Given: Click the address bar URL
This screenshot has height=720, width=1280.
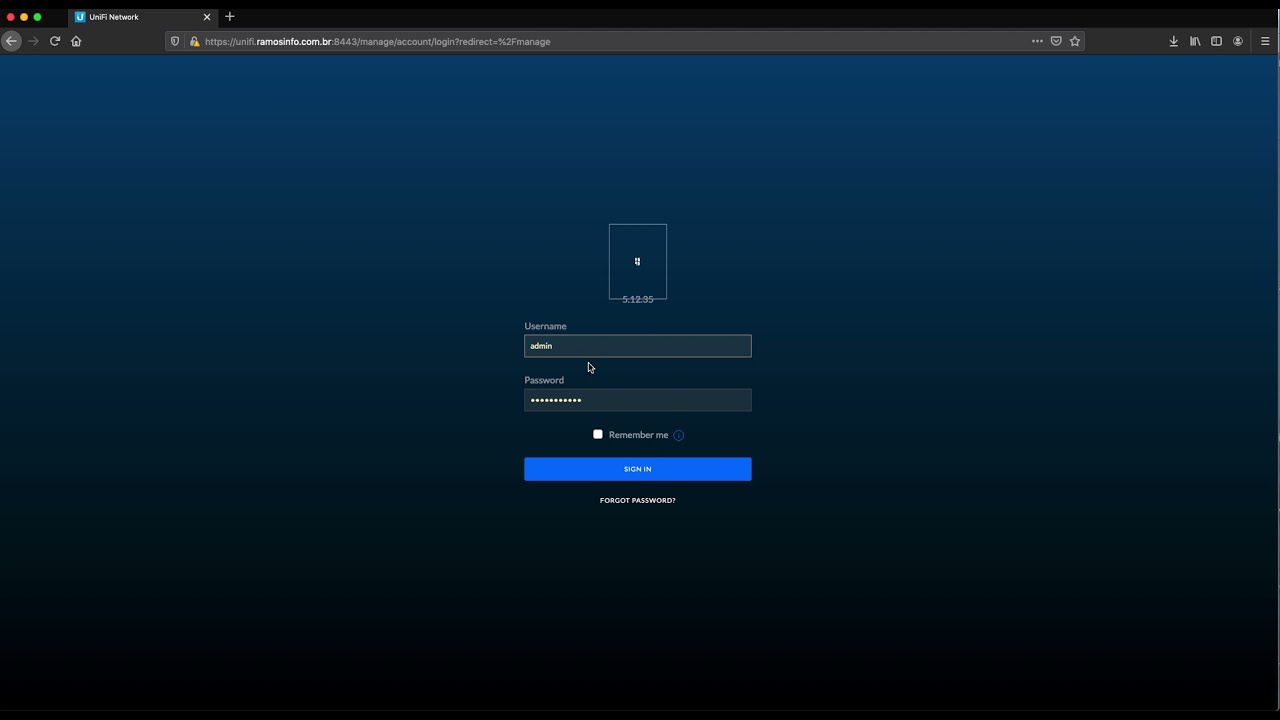Looking at the screenshot, I should (378, 41).
